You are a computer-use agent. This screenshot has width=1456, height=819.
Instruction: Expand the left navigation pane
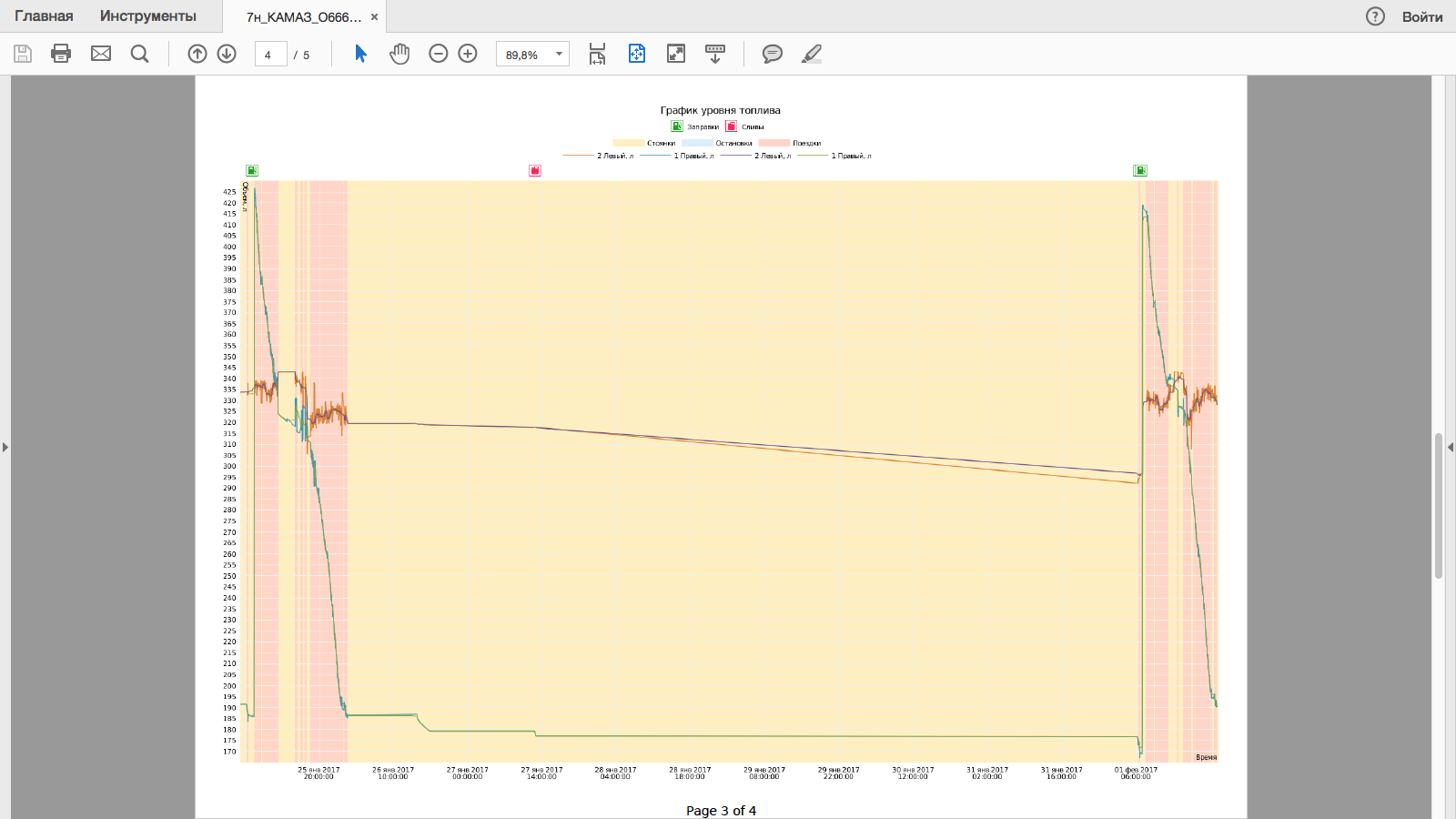tap(5, 447)
